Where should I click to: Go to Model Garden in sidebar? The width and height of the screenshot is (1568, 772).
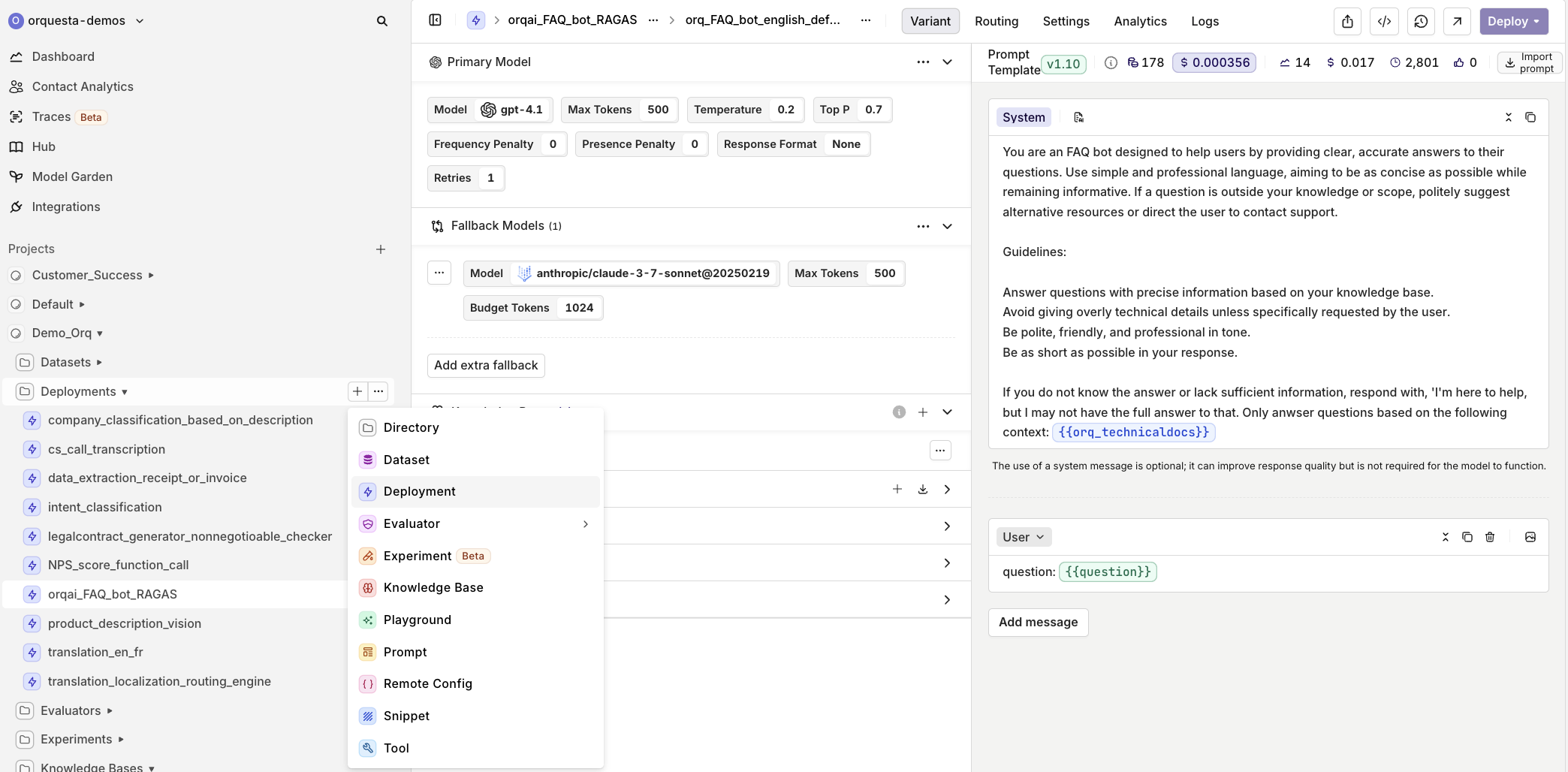[72, 176]
